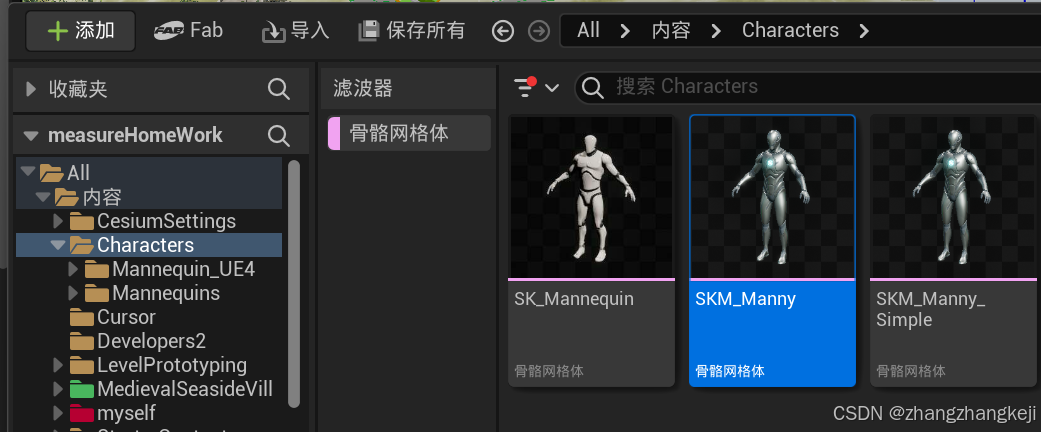Open the dropdown arrow next to filter icon
The width and height of the screenshot is (1041, 432).
552,88
